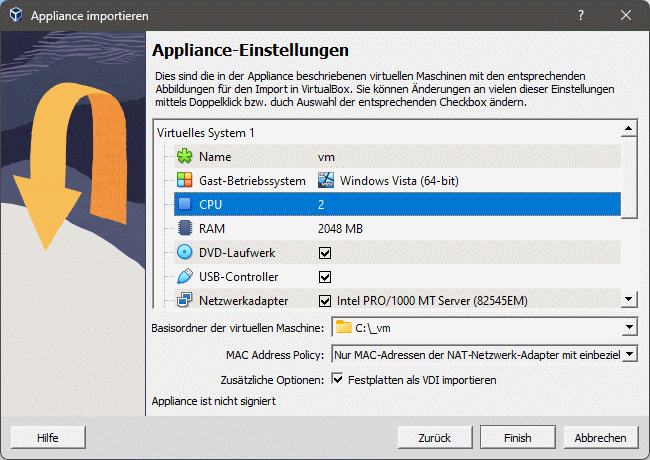The height and width of the screenshot is (460, 650).
Task: Select the USB-Controller row label
Action: point(238,277)
